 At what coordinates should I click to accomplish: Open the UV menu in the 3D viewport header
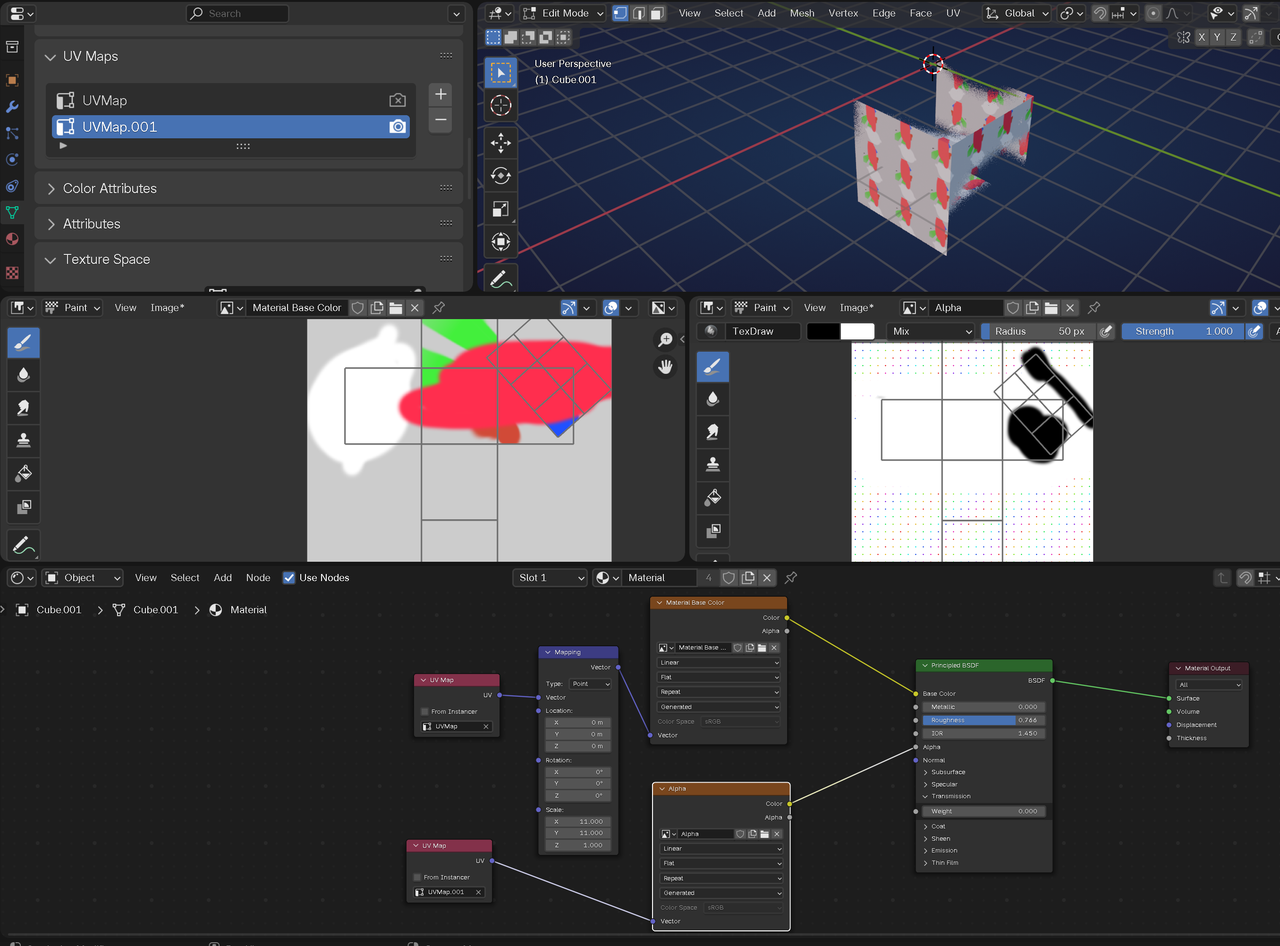click(x=953, y=13)
